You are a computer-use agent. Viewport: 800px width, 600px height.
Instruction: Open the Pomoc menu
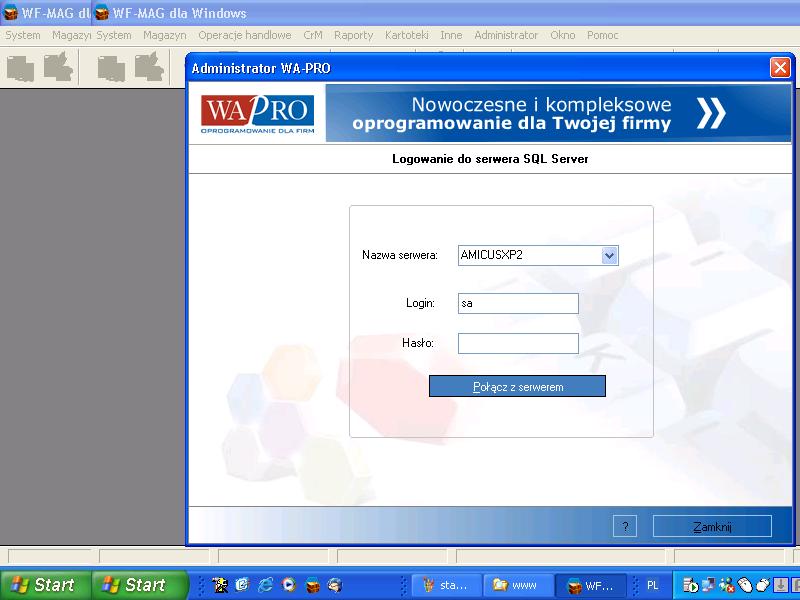coord(603,35)
